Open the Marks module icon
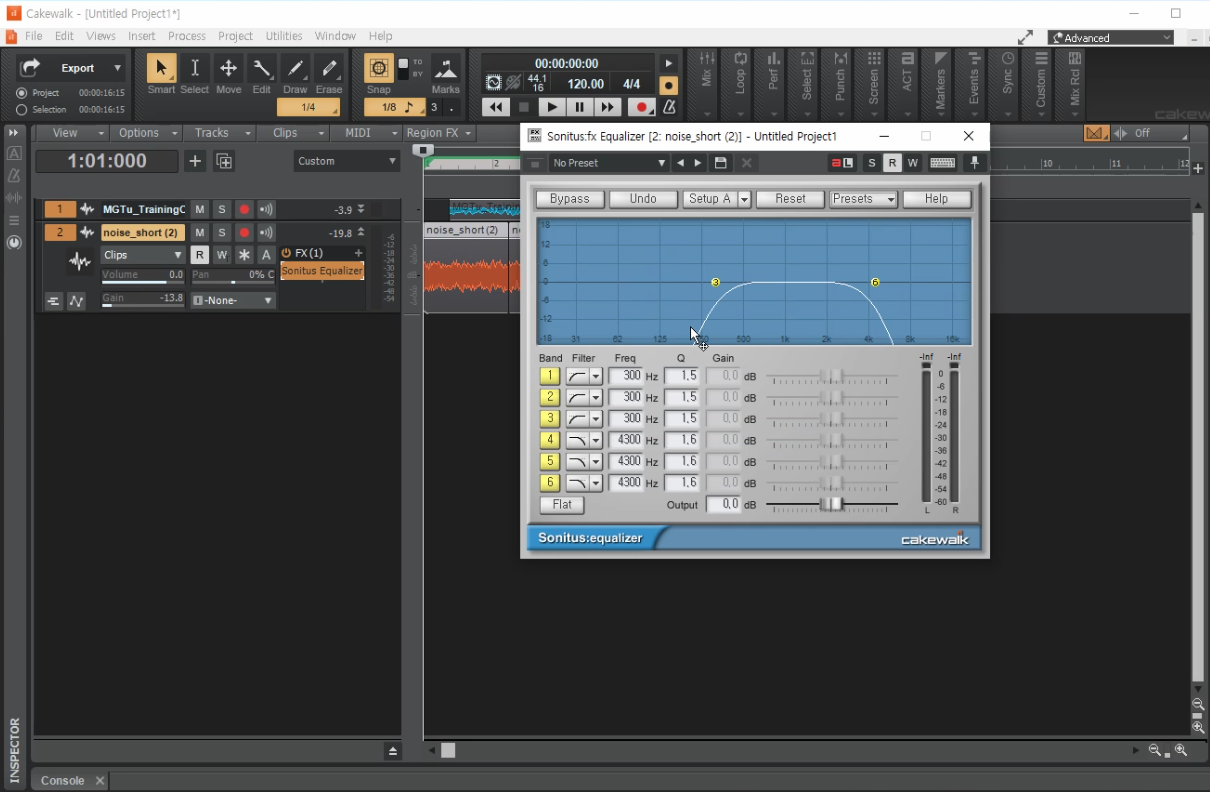 [446, 68]
